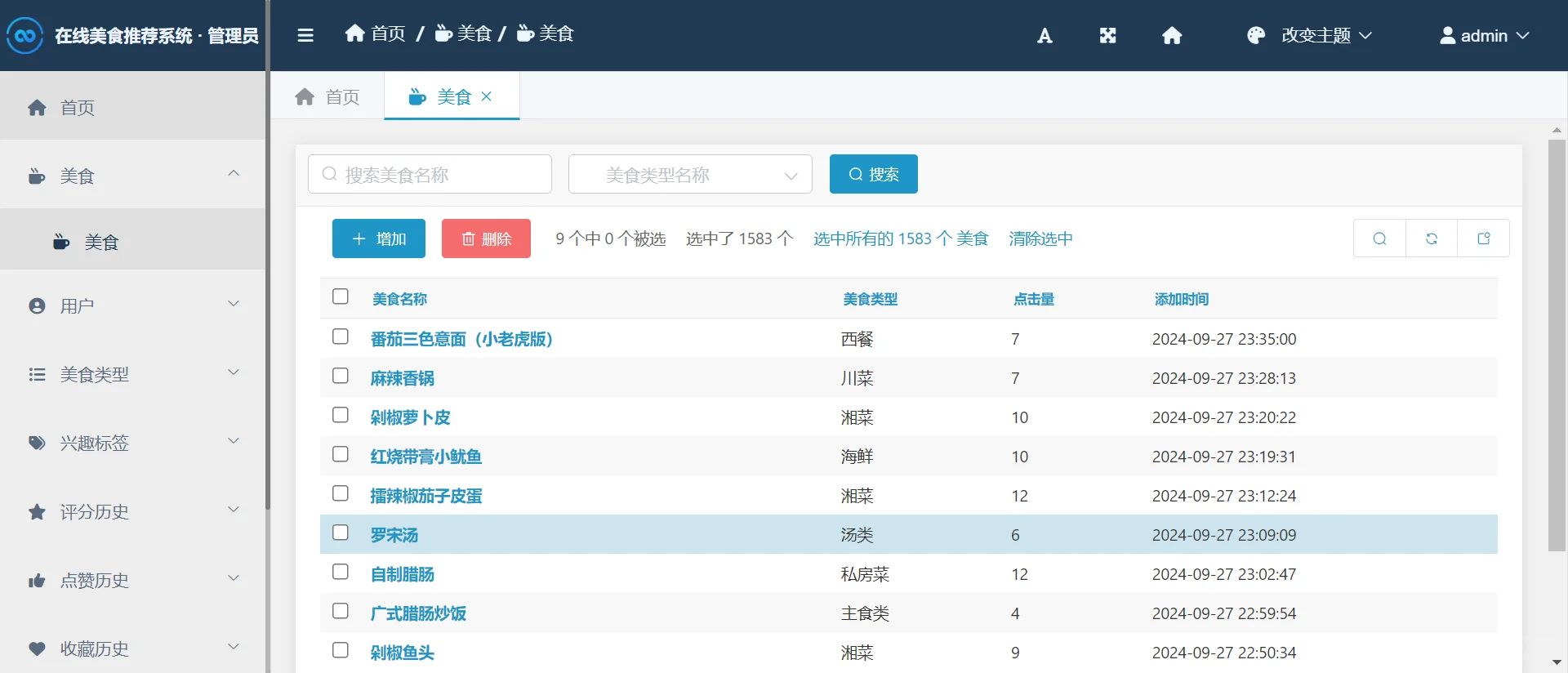Check the 剁椒萝卜皮 row checkbox

[341, 415]
